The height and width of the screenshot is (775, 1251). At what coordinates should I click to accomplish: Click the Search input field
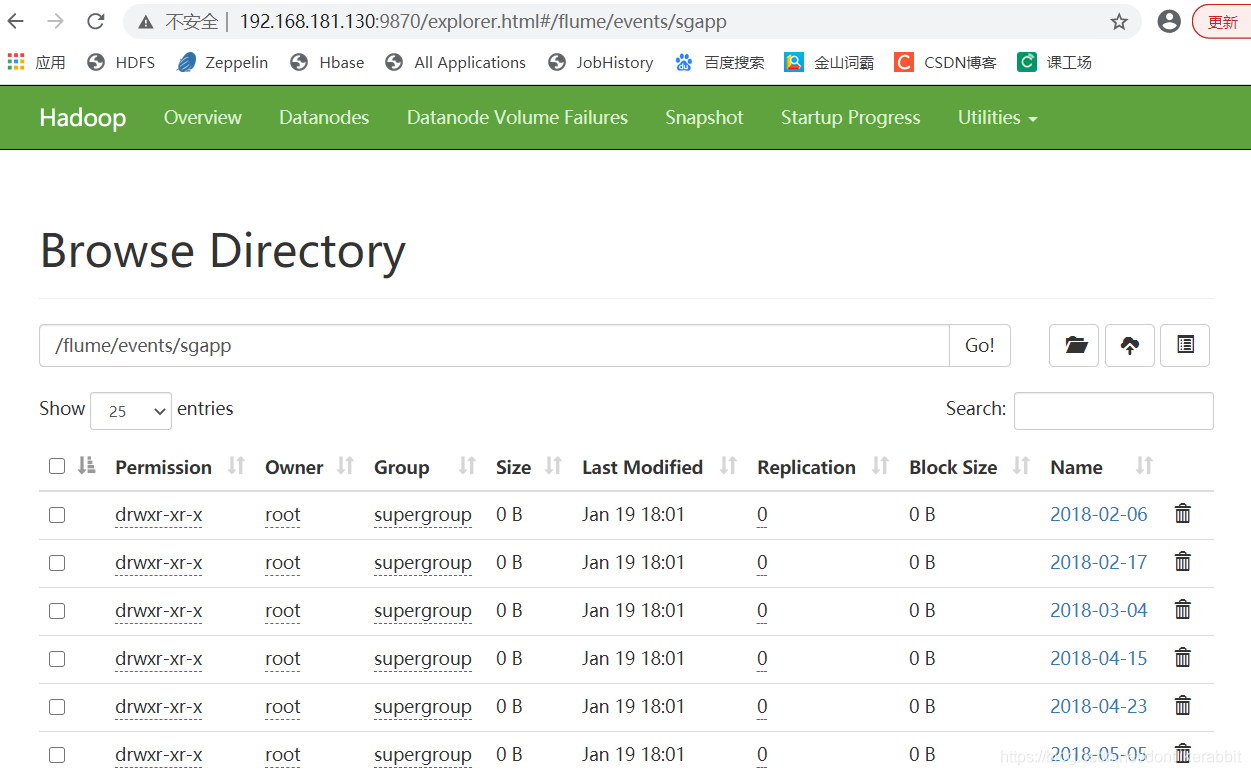click(x=1113, y=411)
